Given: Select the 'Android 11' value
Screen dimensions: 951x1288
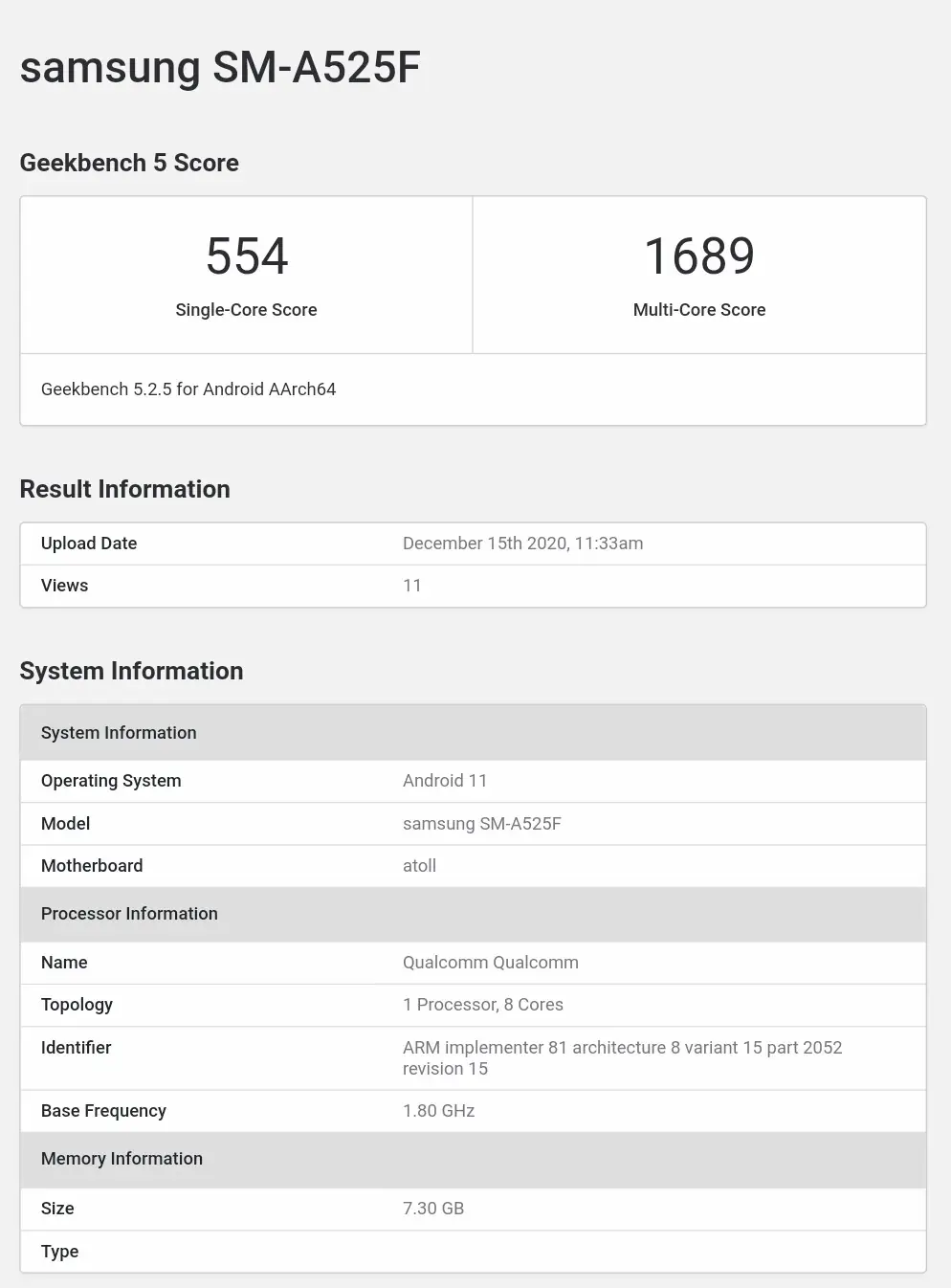Looking at the screenshot, I should coord(445,781).
